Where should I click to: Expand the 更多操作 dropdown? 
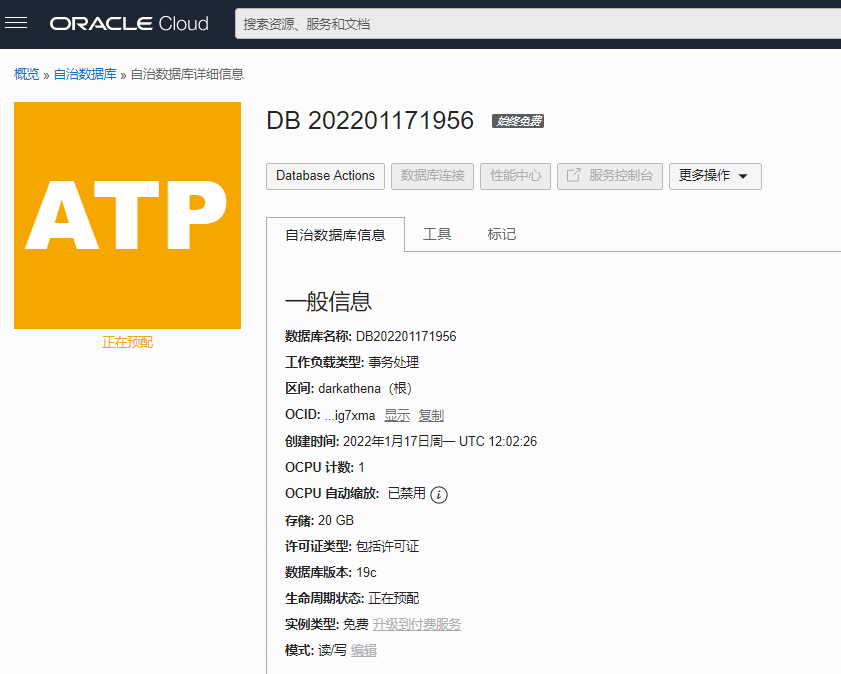[x=715, y=176]
